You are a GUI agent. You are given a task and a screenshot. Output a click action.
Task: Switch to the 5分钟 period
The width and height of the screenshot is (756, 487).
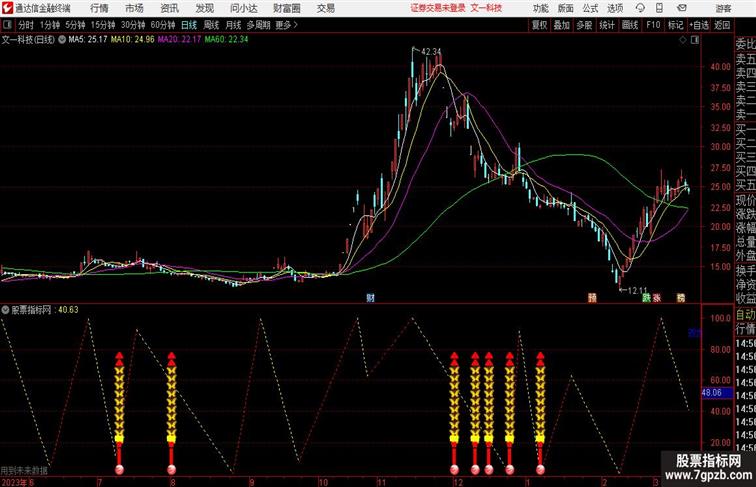pyautogui.click(x=75, y=25)
